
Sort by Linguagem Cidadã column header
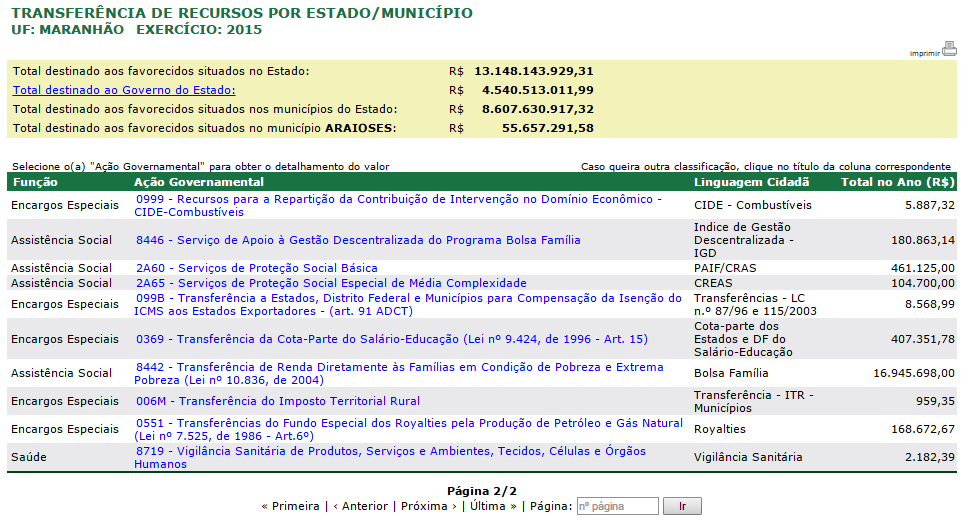tap(751, 182)
